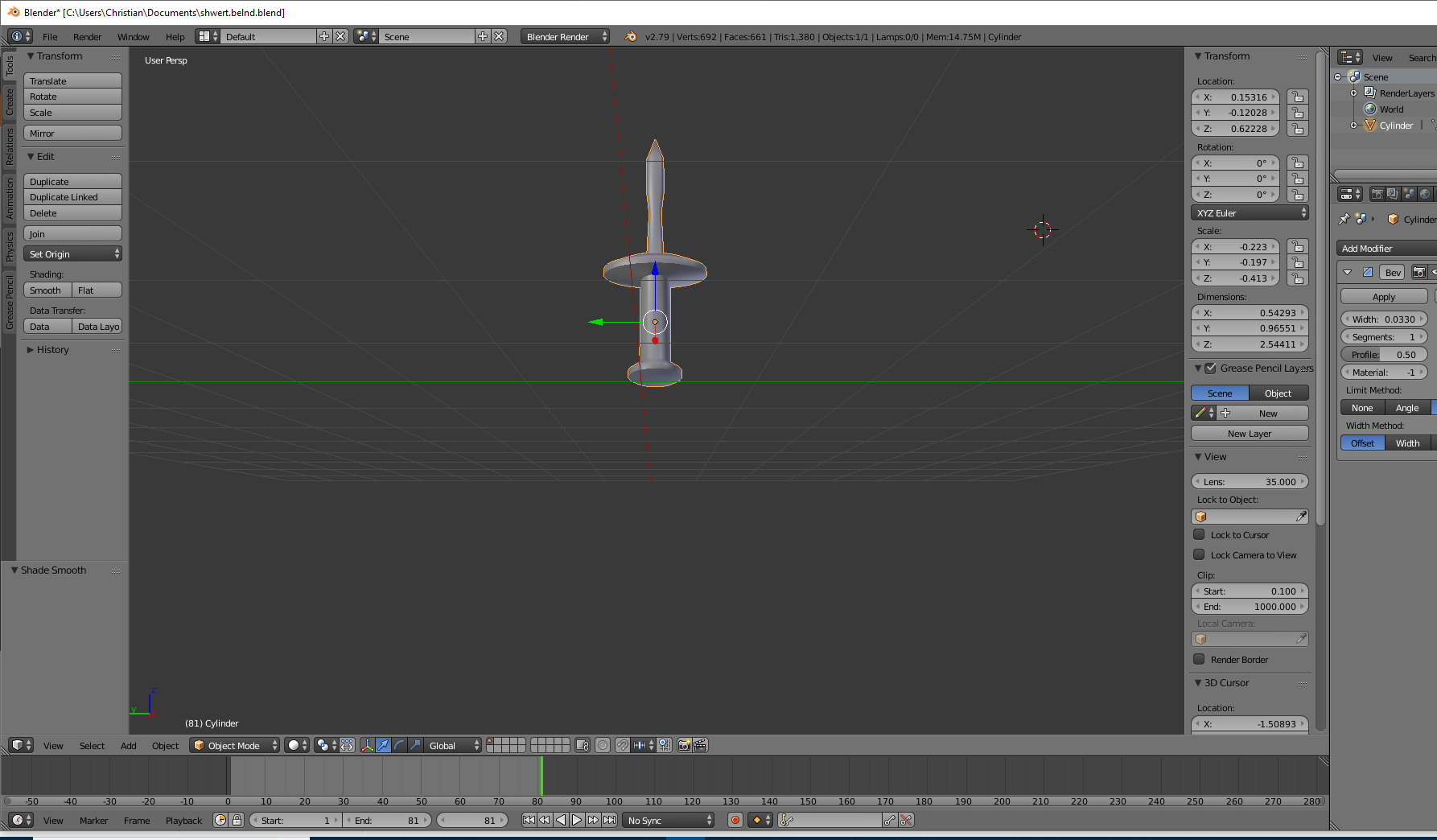Click the auto-keyframe record button in timeline
The image size is (1437, 840).
pyautogui.click(x=735, y=820)
